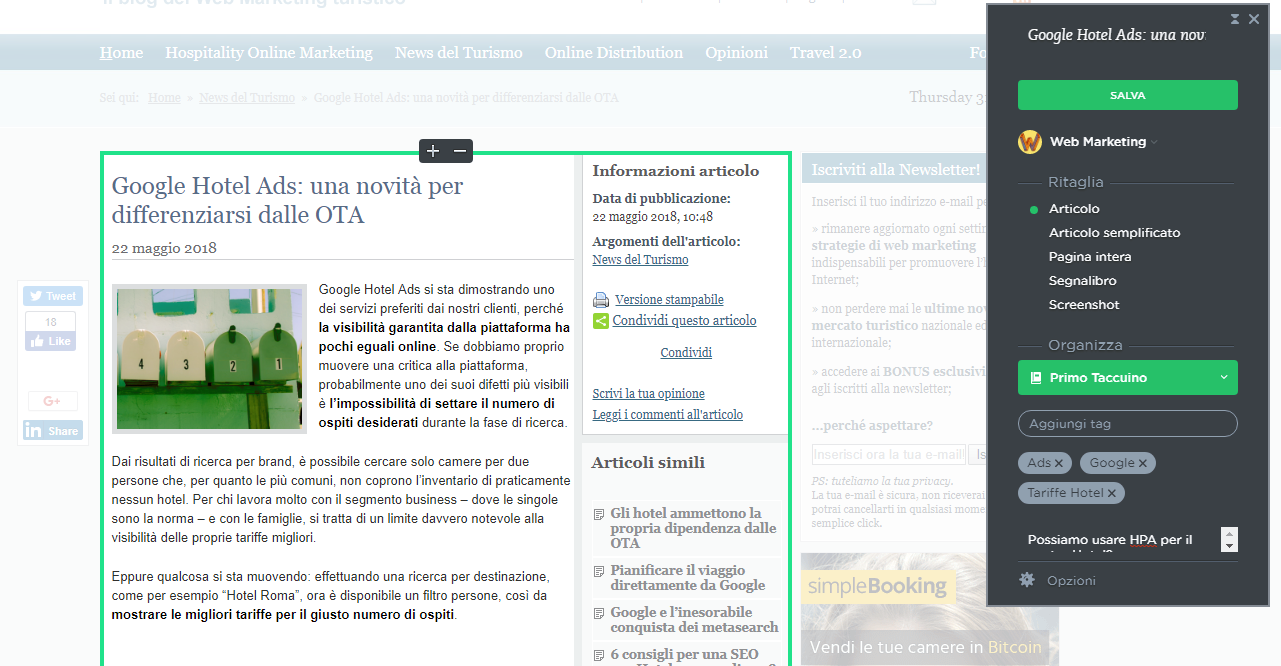Click document icon beside Pianificare il viaggio
1281x666 pixels.
click(x=600, y=571)
